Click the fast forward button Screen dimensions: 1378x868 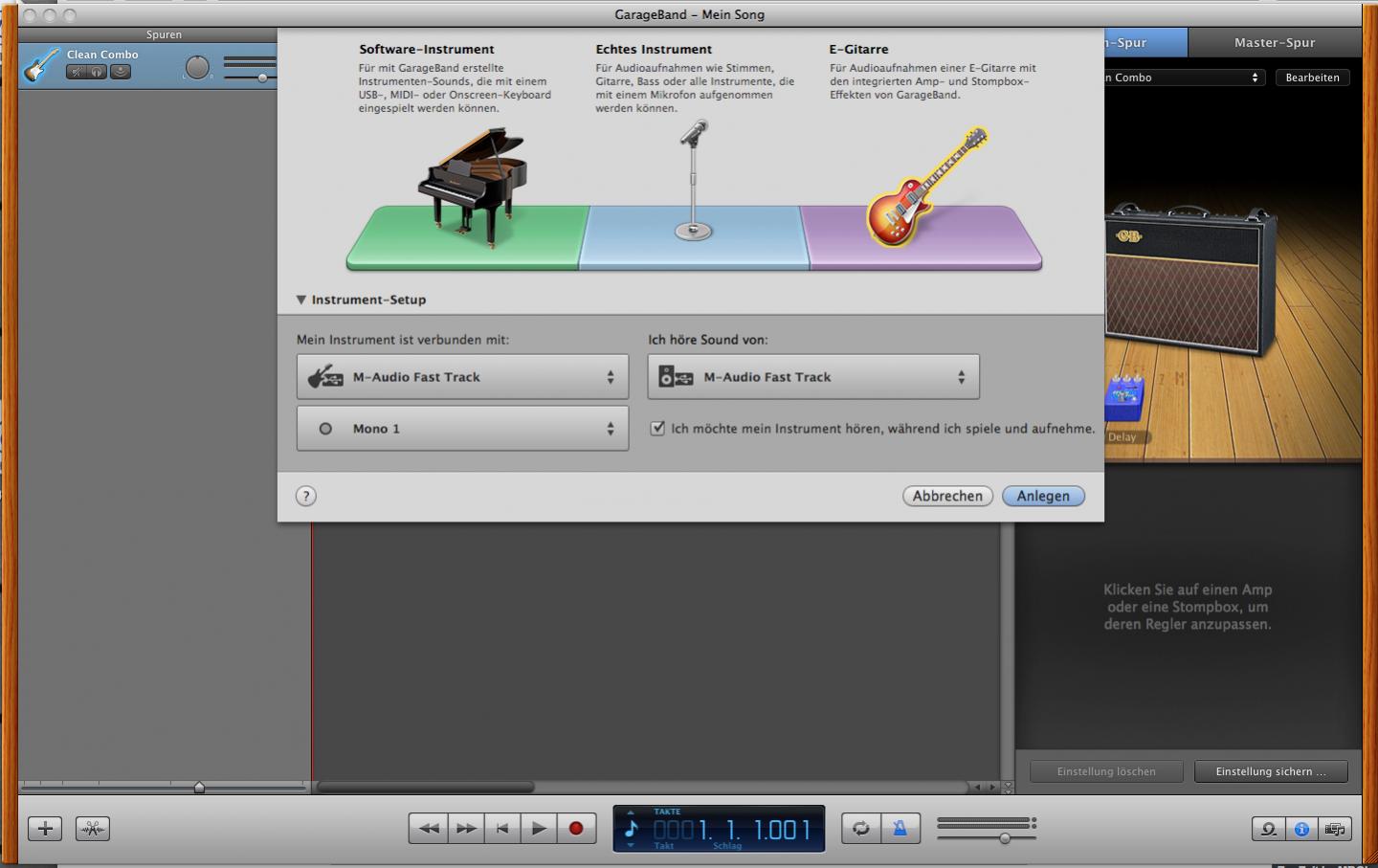466,829
